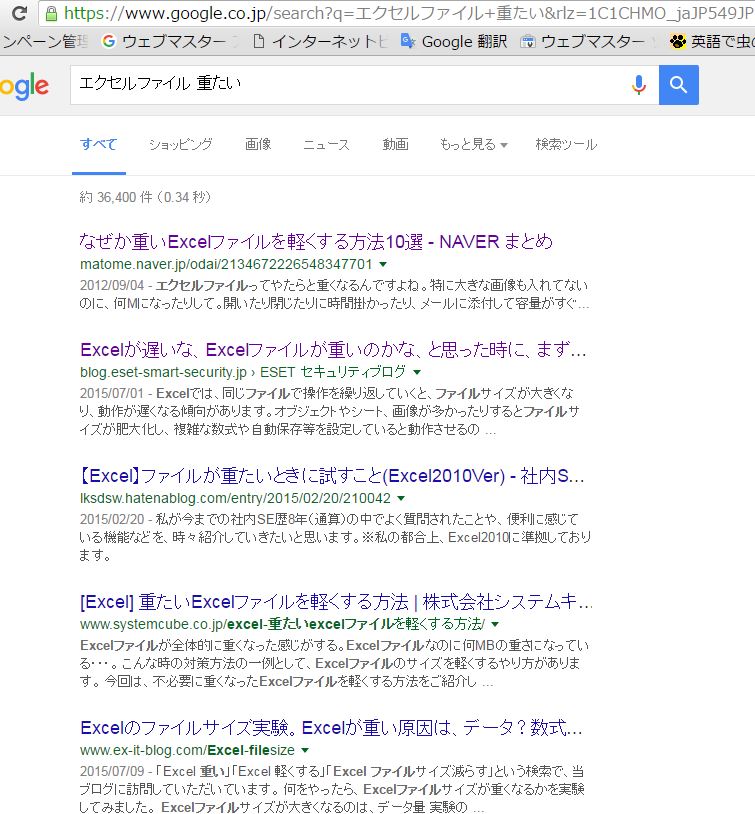Expand the もっと見る dropdown

(473, 144)
